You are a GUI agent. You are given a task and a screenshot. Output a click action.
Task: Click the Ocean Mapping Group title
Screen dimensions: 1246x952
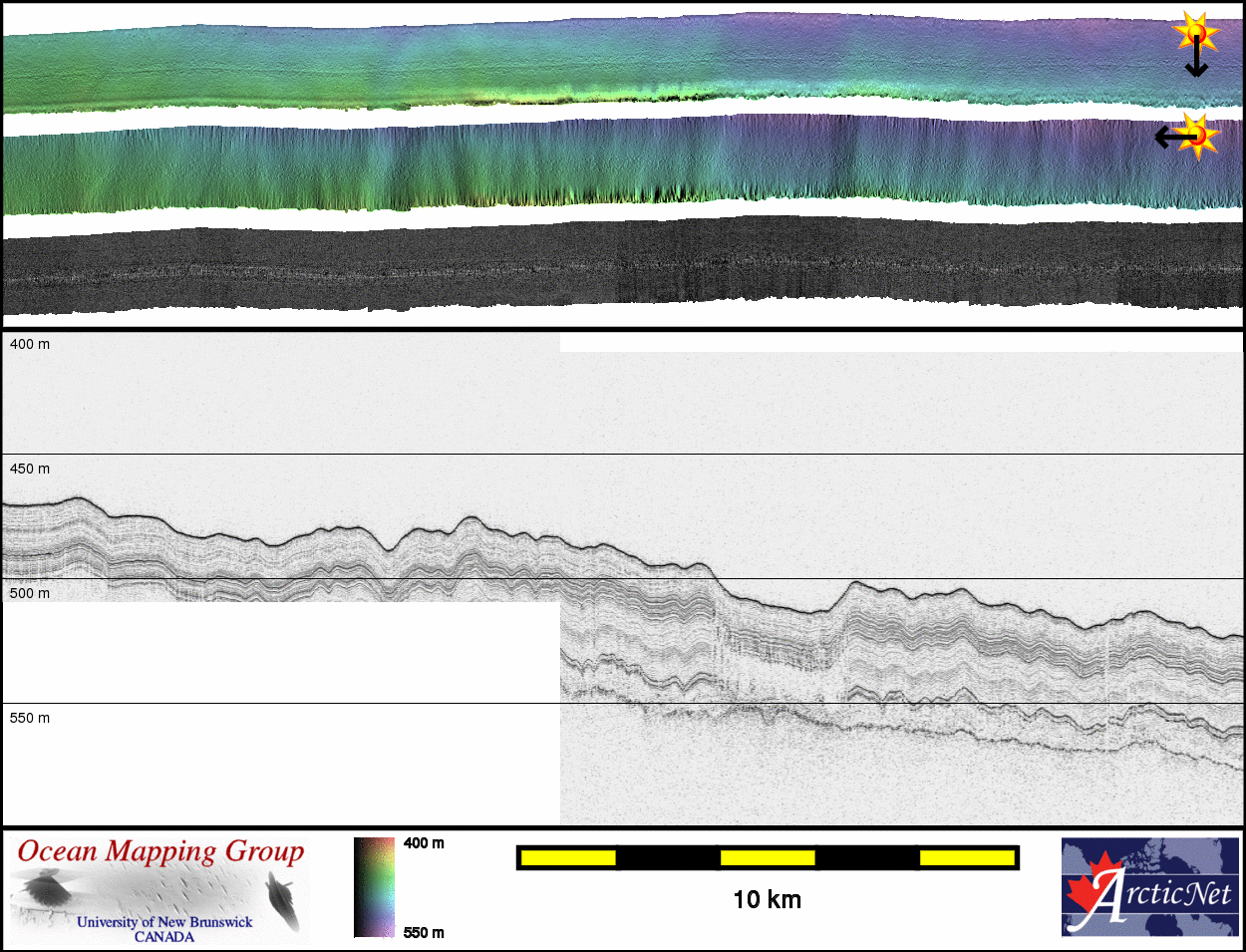point(160,852)
